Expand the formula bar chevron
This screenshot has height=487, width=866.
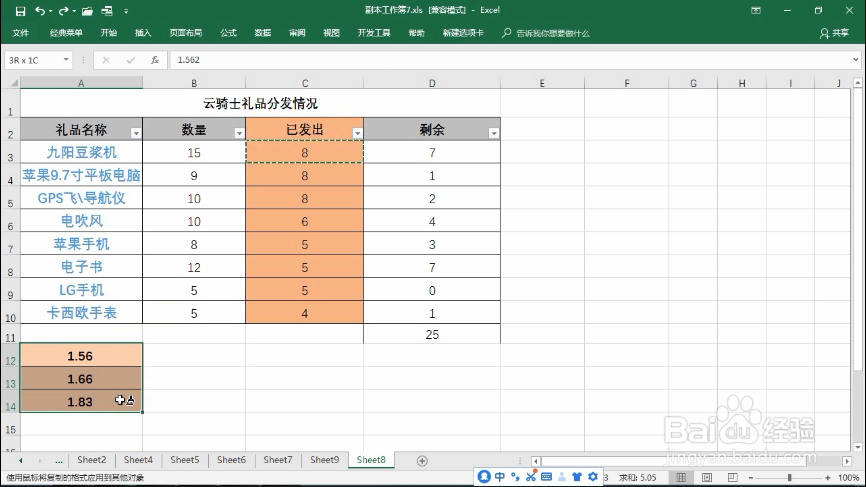pyautogui.click(x=856, y=60)
